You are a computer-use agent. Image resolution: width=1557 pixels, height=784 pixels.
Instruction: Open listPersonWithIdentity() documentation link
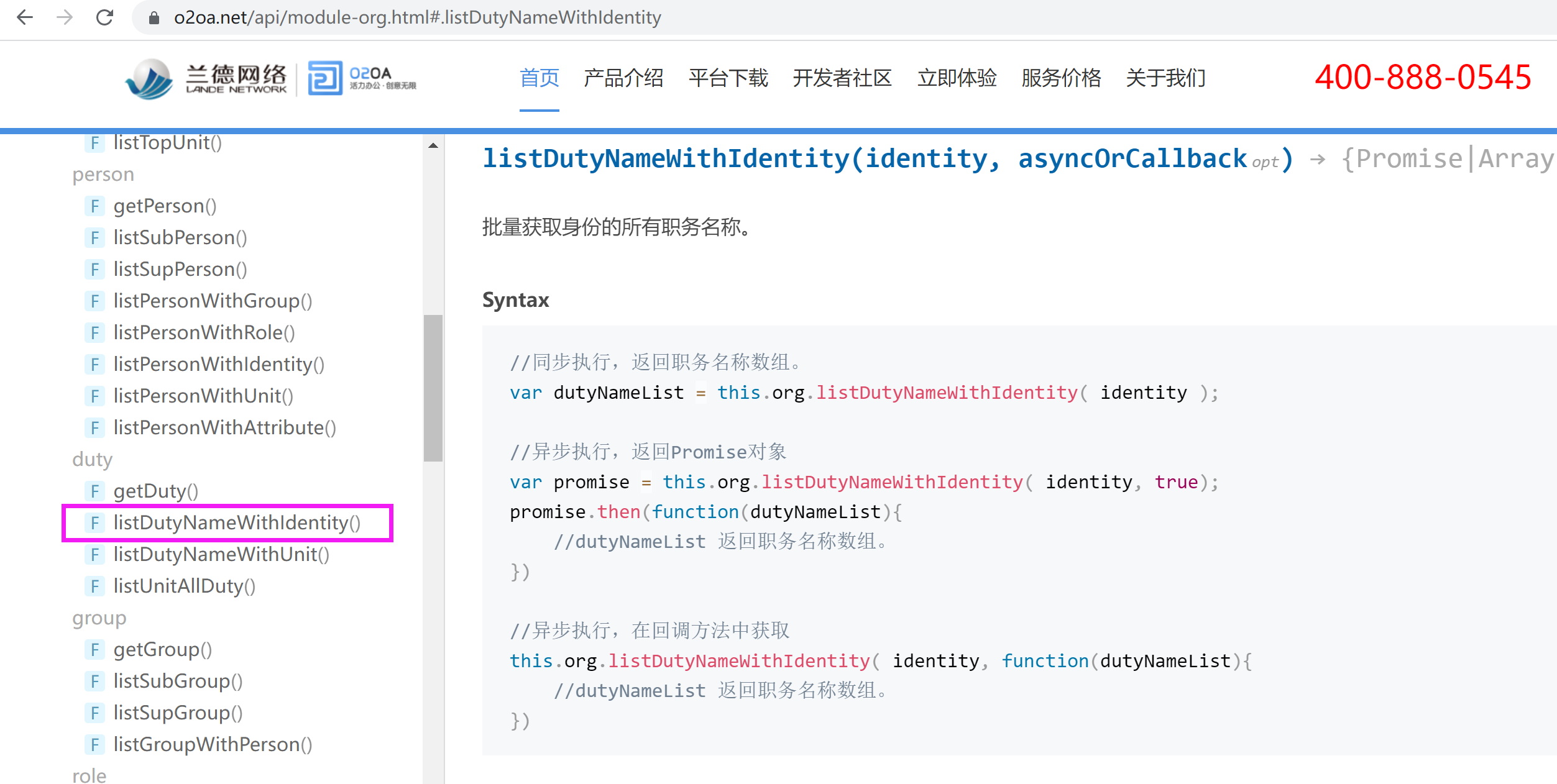tap(218, 364)
